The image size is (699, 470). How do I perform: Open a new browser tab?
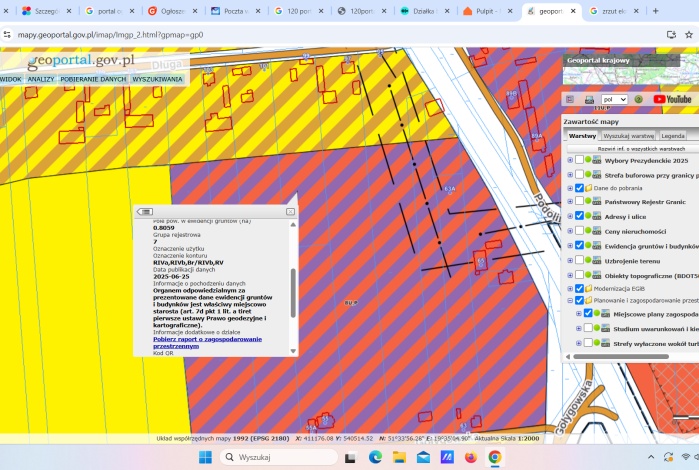click(655, 11)
